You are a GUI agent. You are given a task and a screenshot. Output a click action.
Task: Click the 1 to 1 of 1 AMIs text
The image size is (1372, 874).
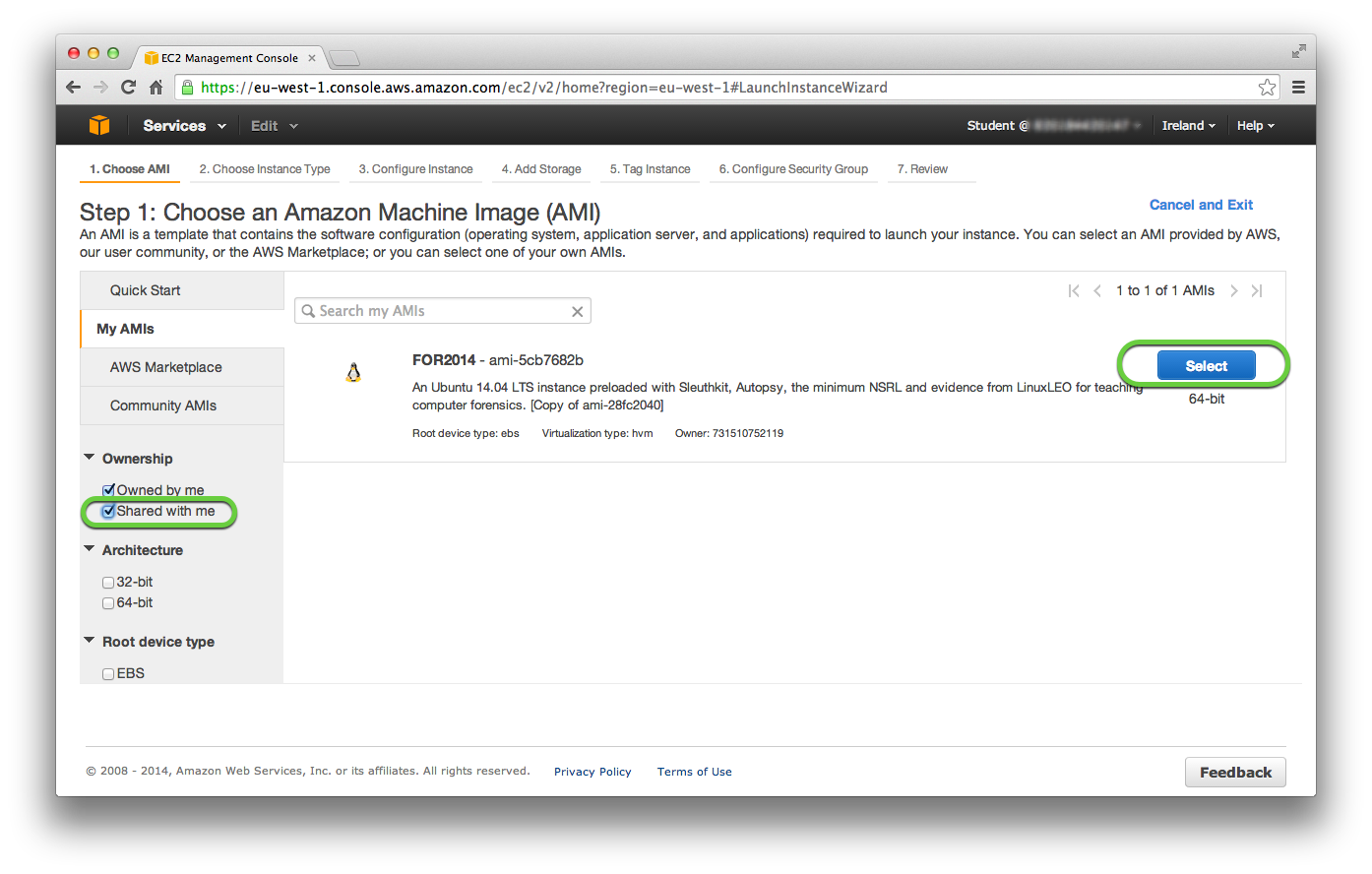(x=1165, y=290)
